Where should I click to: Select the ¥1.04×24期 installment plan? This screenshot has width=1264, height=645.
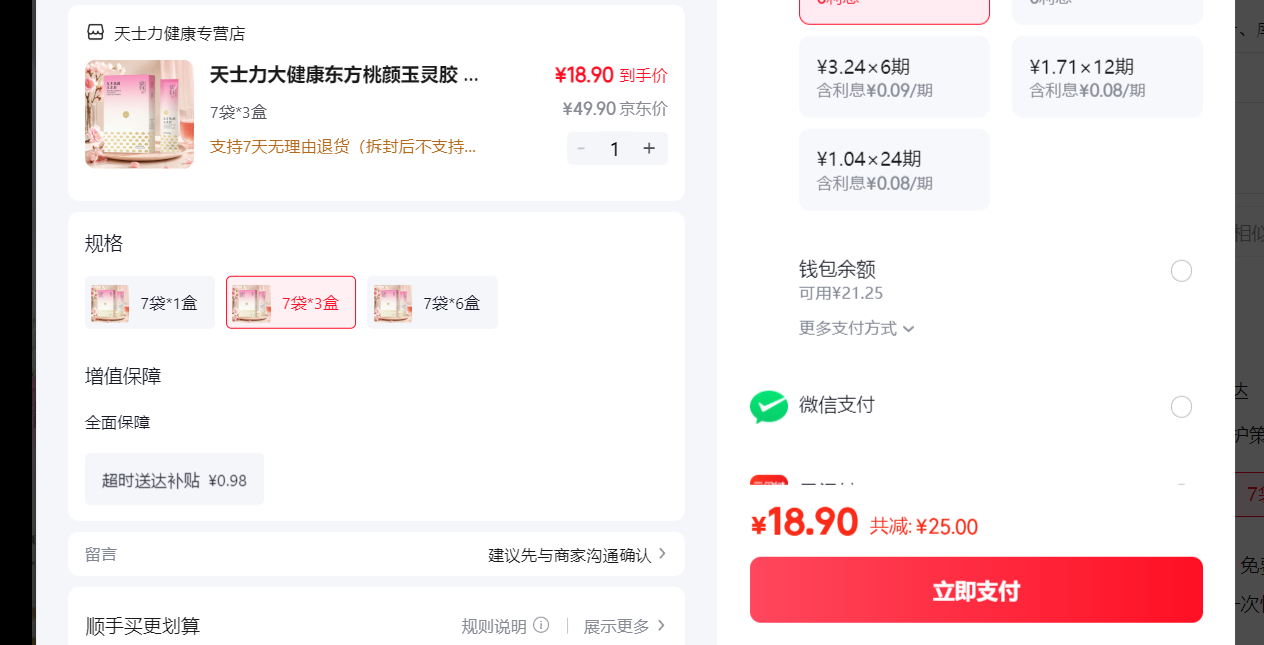(894, 169)
